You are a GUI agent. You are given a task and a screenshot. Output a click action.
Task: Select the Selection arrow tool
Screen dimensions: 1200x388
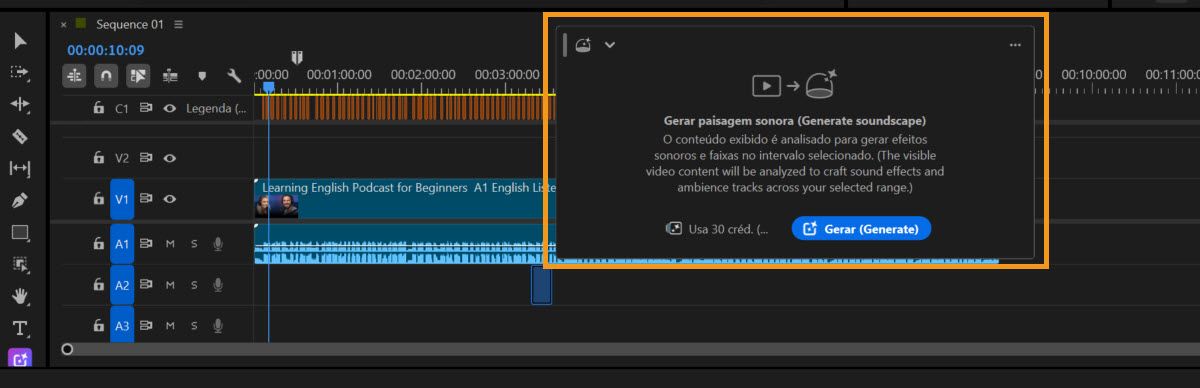pos(20,41)
